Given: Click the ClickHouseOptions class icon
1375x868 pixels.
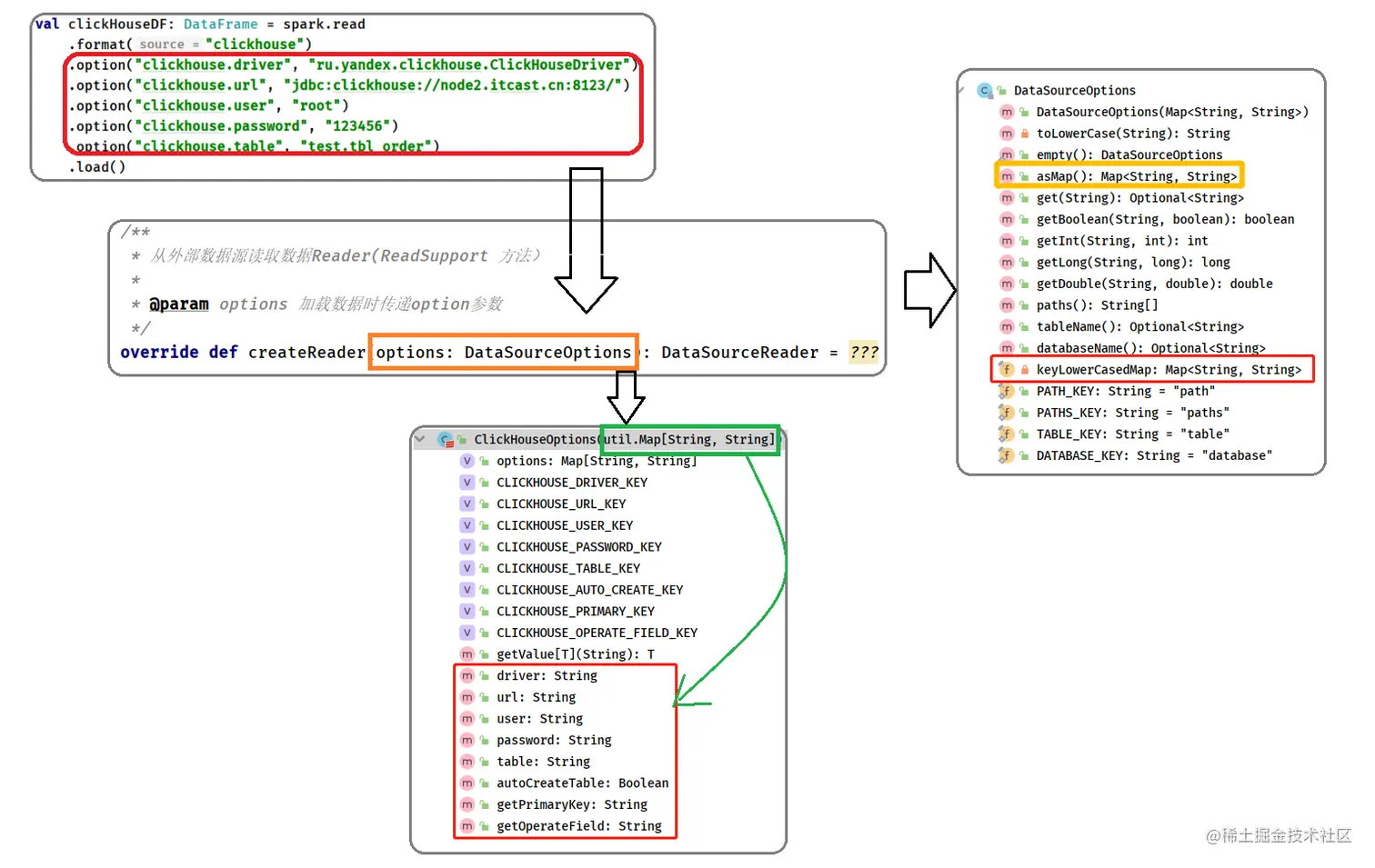Looking at the screenshot, I should [x=446, y=439].
